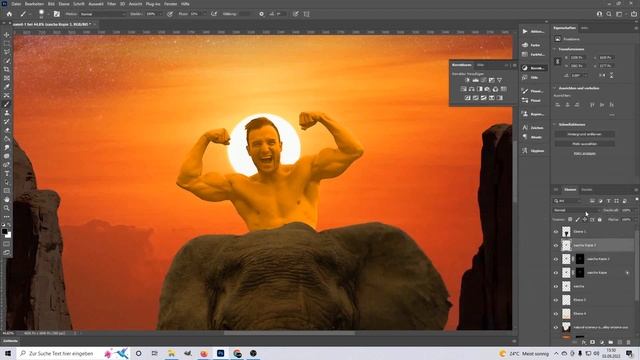640x360 pixels.
Task: Delete the selected layer
Action: pos(629,342)
